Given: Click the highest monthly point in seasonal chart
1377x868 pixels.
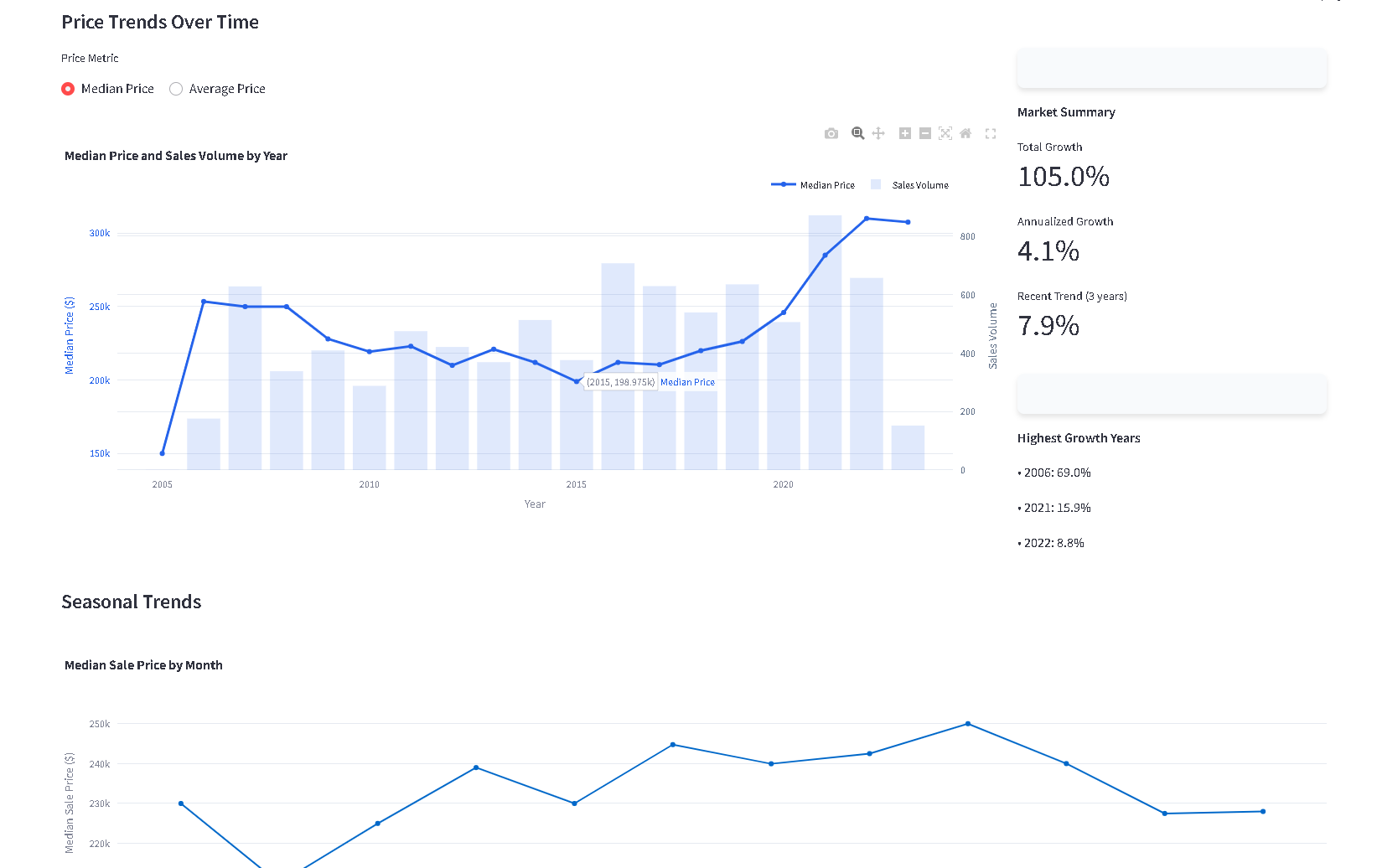Looking at the screenshot, I should point(968,724).
